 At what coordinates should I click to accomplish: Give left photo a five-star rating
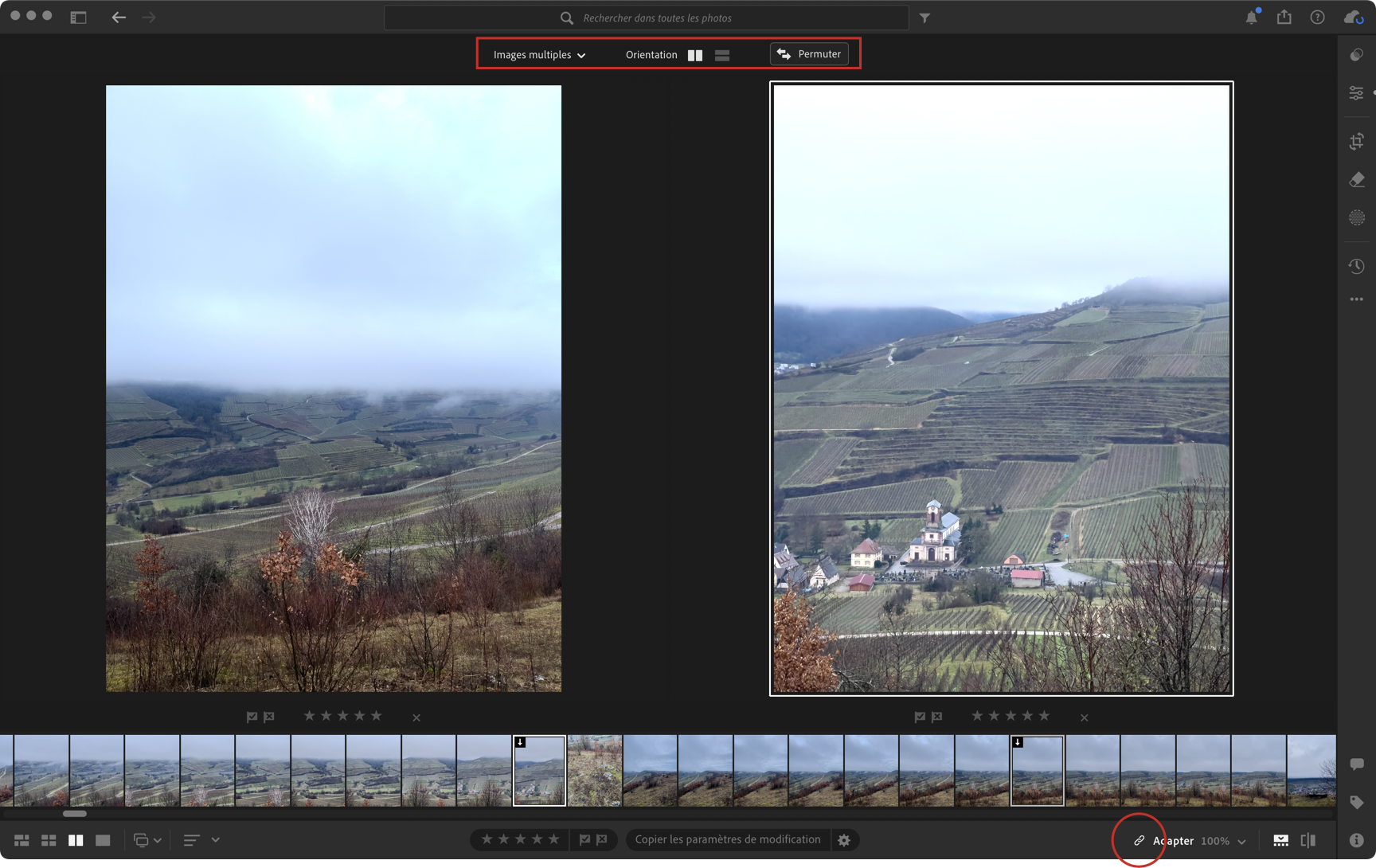pyautogui.click(x=377, y=716)
